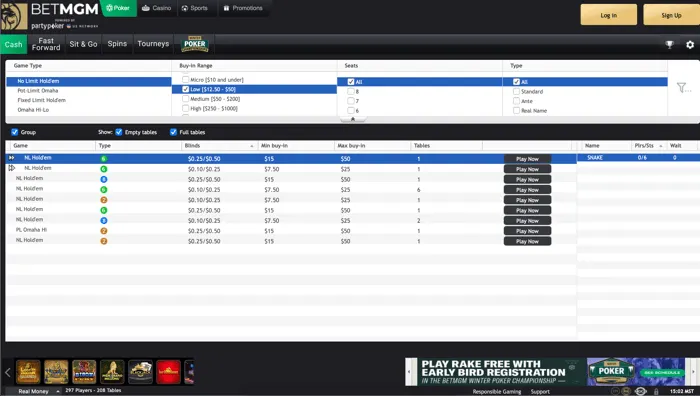Click the padlock icon in the status bar
This screenshot has height=396, width=700.
pyautogui.click(x=656, y=392)
